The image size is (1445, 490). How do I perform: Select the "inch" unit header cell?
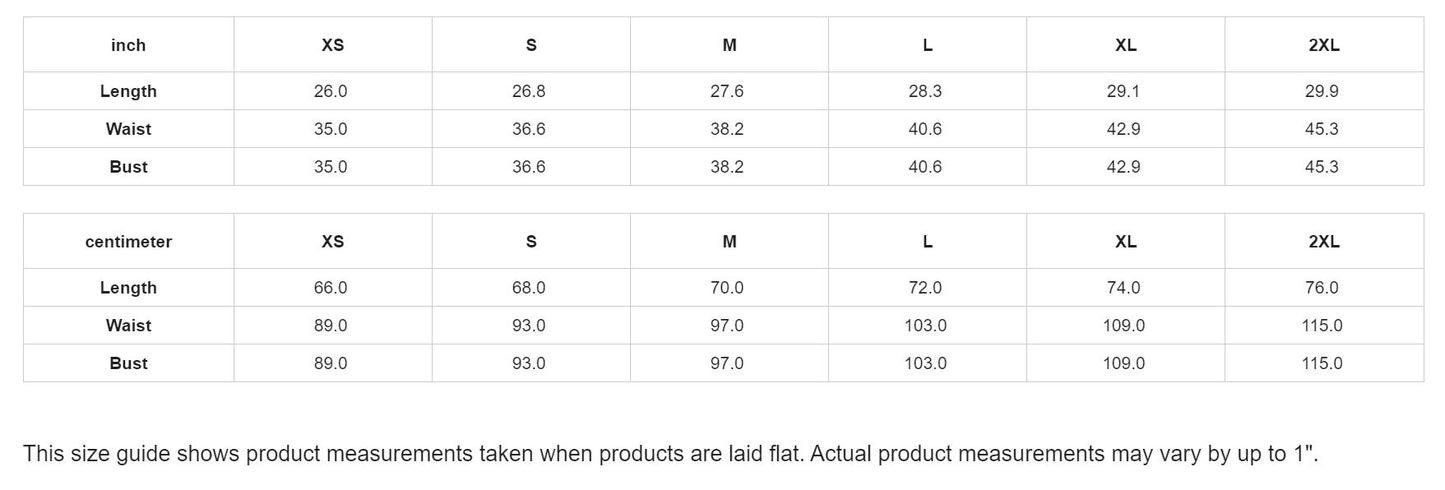click(128, 45)
